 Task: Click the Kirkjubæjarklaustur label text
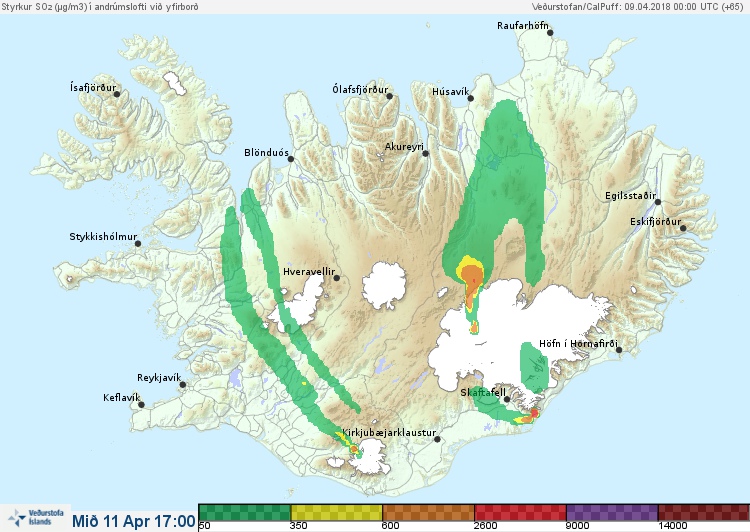(x=389, y=433)
